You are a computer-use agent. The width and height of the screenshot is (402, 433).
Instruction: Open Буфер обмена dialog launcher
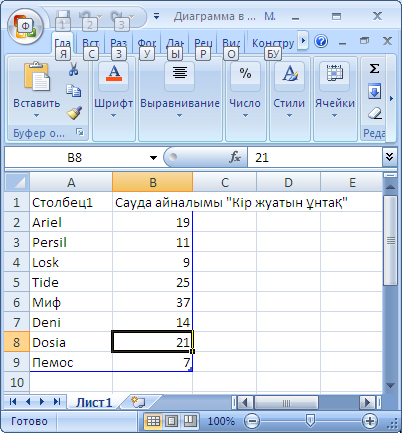[x=80, y=132]
